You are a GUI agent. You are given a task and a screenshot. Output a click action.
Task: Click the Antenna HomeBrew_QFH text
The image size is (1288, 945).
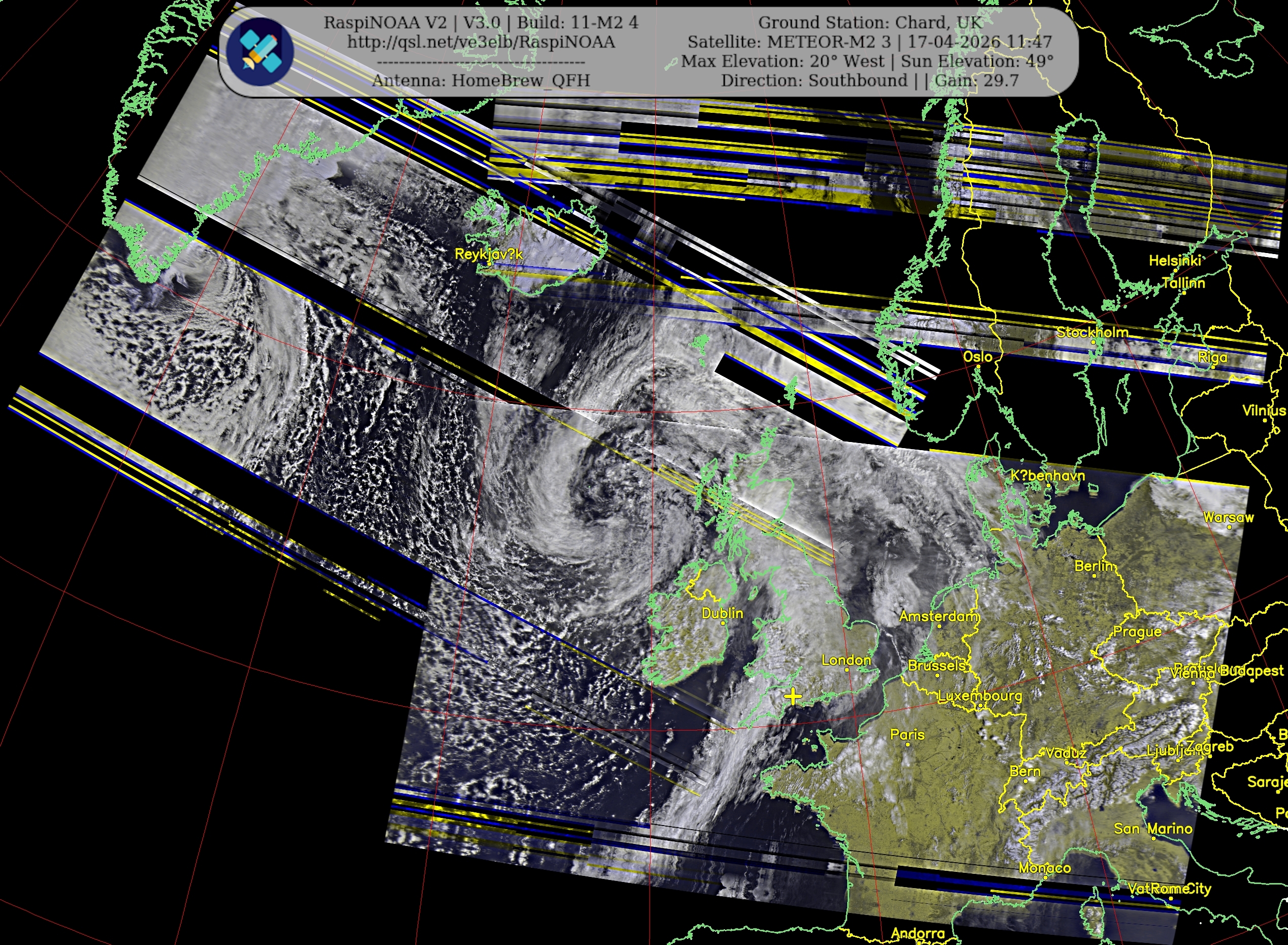click(x=481, y=81)
